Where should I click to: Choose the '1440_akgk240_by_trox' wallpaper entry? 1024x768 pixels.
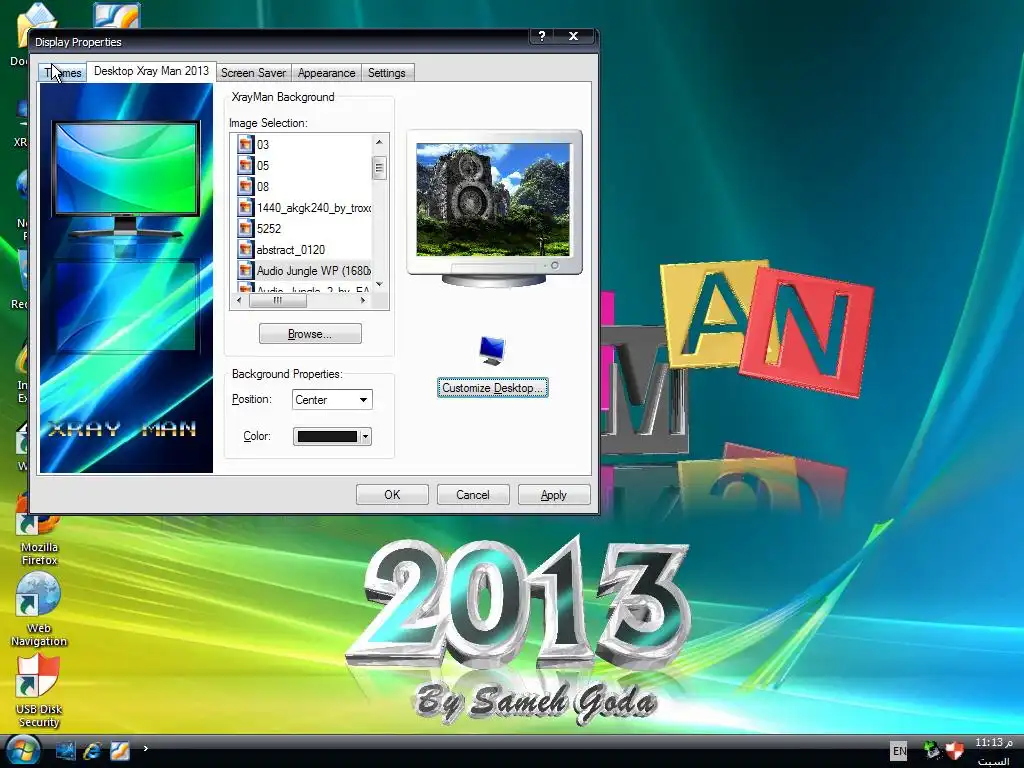coord(313,208)
